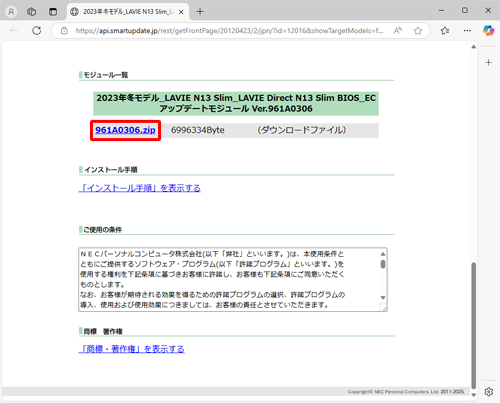This screenshot has height=403, width=500.
Task: Click the address bar URL
Action: [229, 31]
